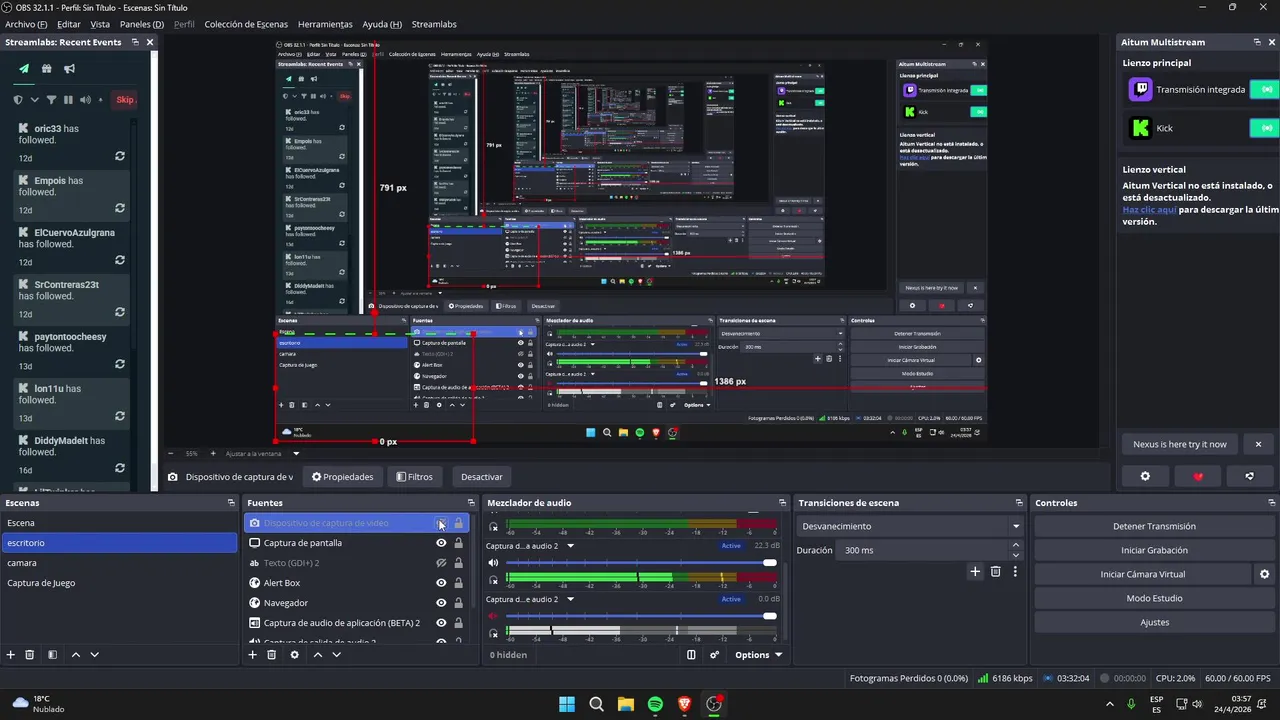Expand the chevron dropdown in Recent Events toolbar
This screenshot has width=1280, height=720.
(35, 100)
